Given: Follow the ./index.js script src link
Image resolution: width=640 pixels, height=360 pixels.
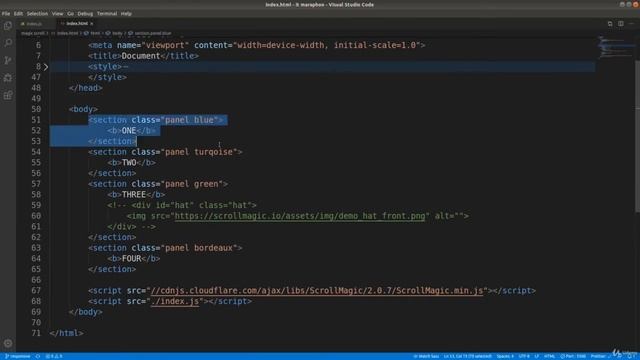Looking at the screenshot, I should (x=175, y=301).
